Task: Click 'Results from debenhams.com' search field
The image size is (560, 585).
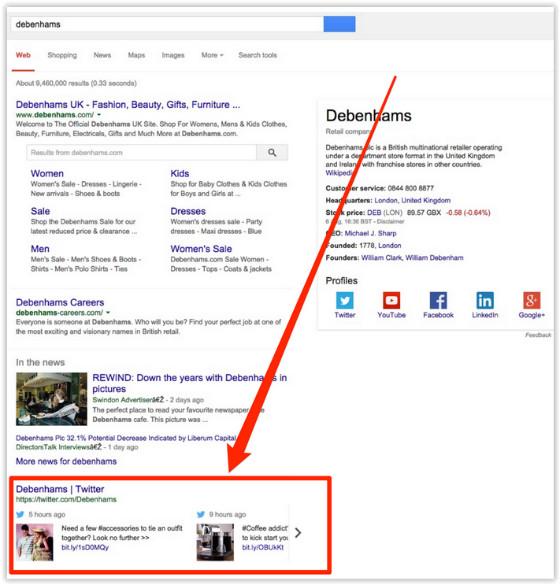Action: click(142, 153)
